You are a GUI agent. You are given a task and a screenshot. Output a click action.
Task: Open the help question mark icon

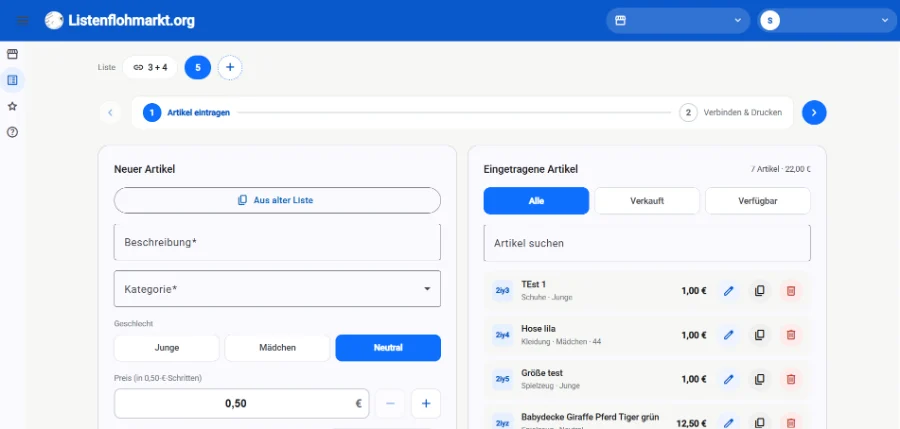12,132
